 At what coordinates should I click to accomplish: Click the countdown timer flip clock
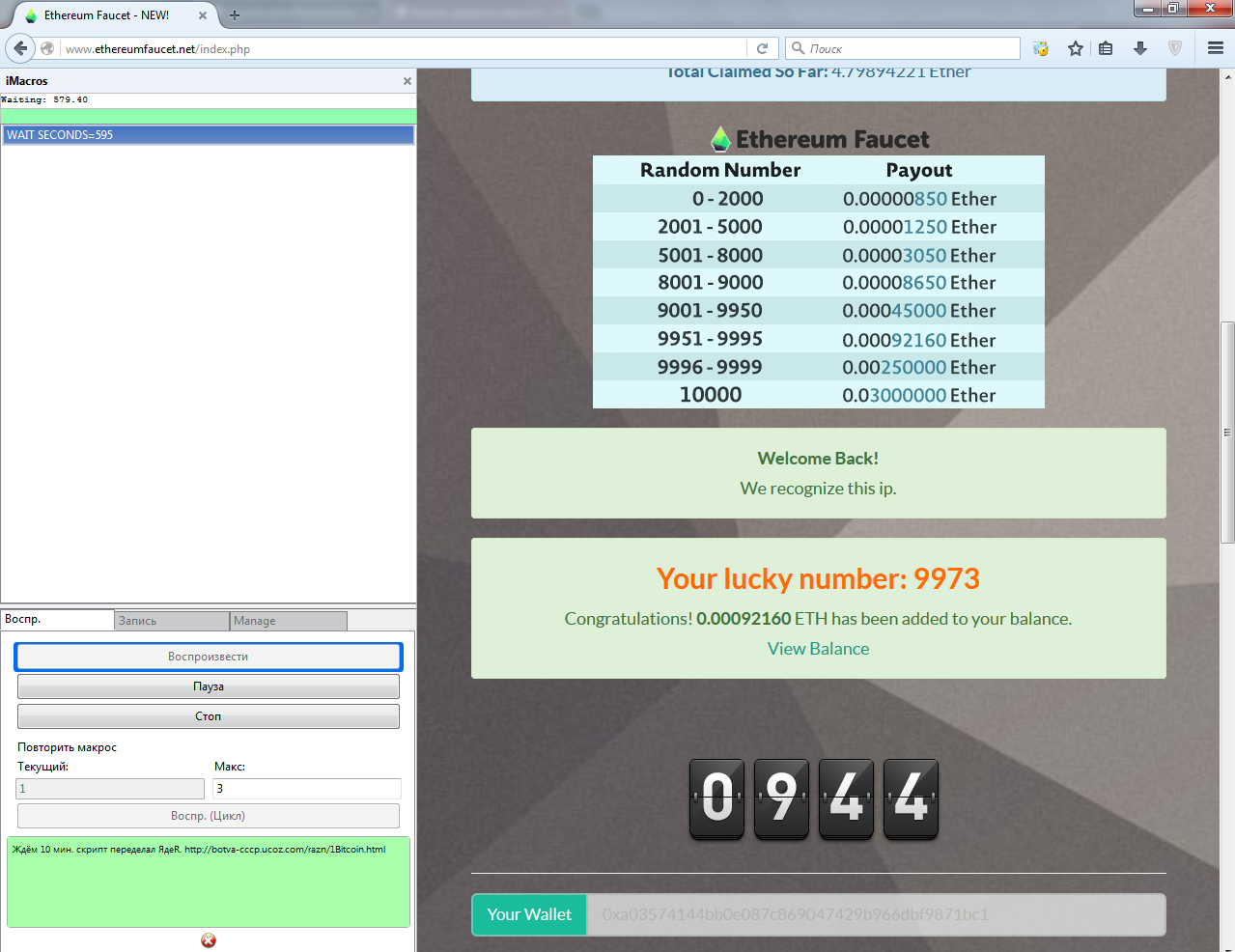(813, 798)
